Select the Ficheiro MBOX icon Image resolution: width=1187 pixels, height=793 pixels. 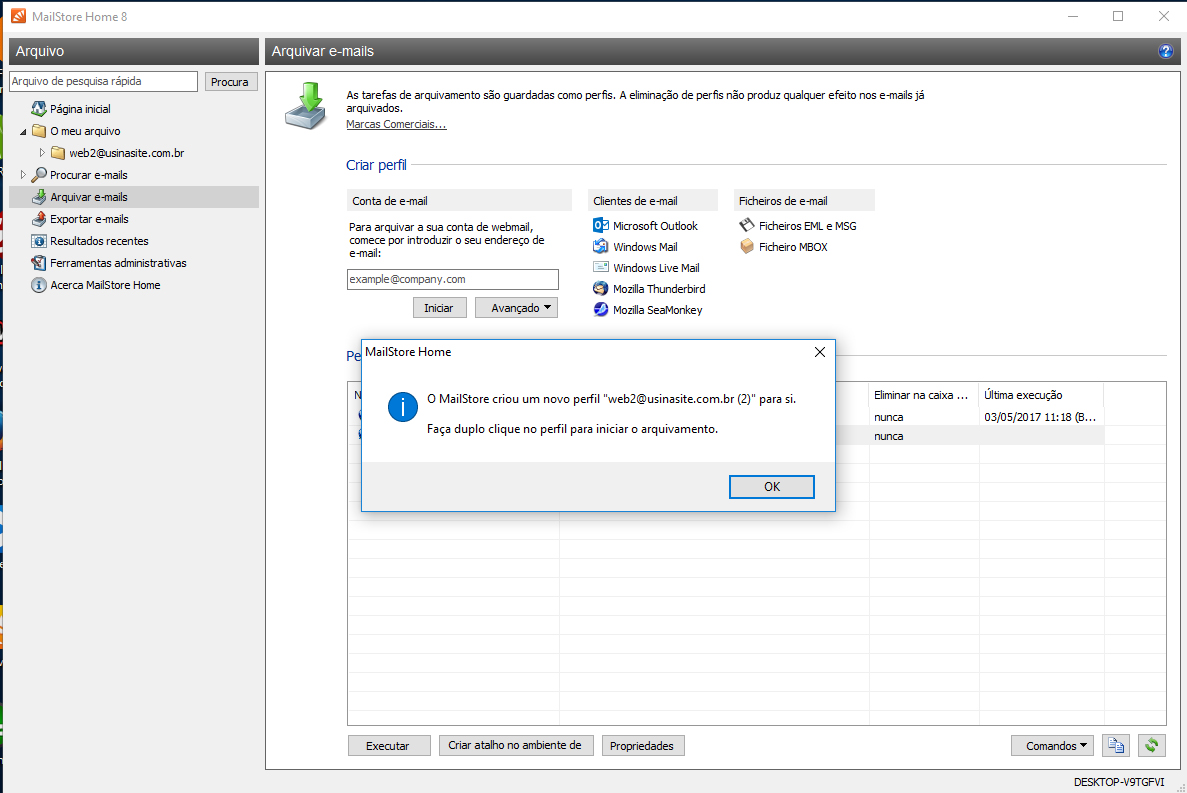click(747, 247)
